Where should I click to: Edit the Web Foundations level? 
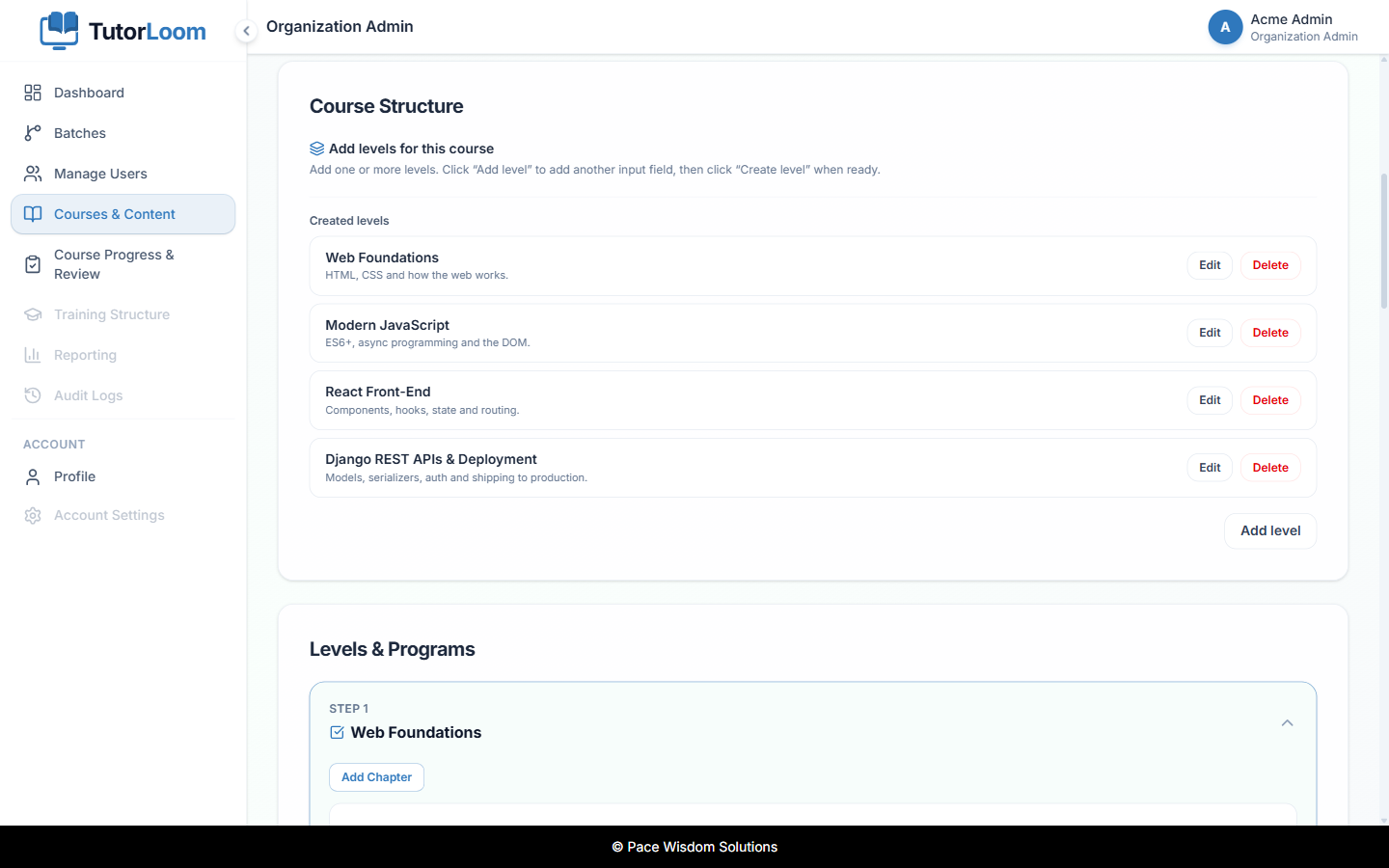pos(1210,265)
